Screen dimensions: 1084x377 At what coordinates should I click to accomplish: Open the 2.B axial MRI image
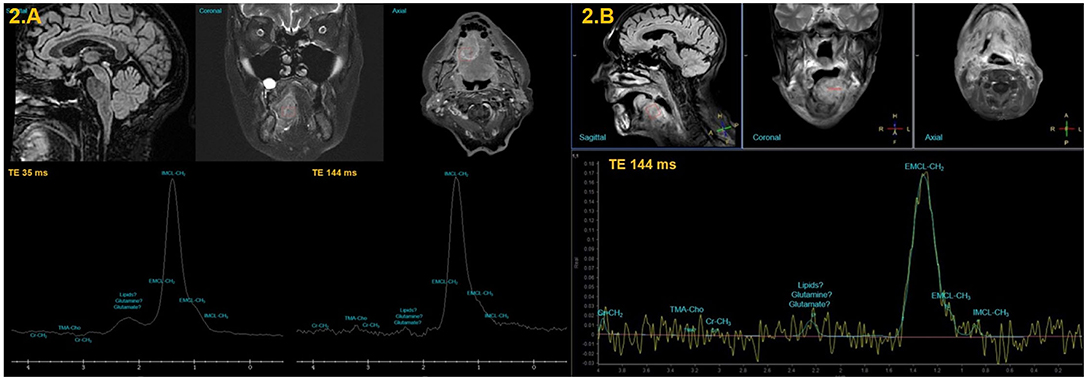click(x=998, y=74)
